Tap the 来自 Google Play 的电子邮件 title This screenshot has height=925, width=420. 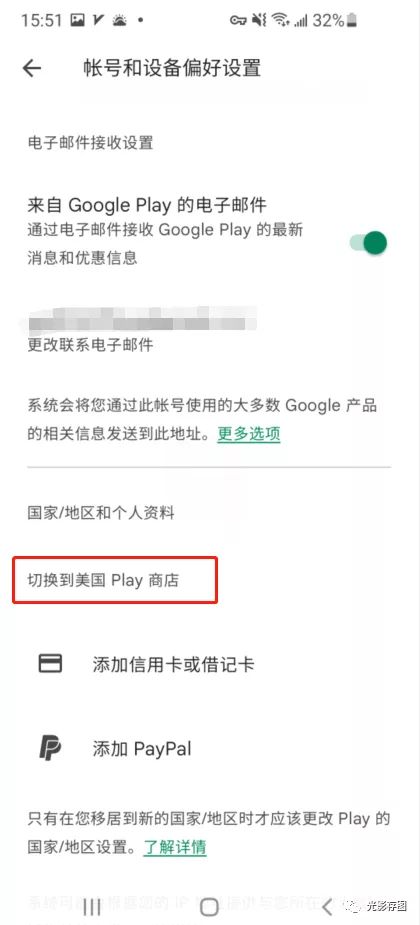(x=147, y=205)
